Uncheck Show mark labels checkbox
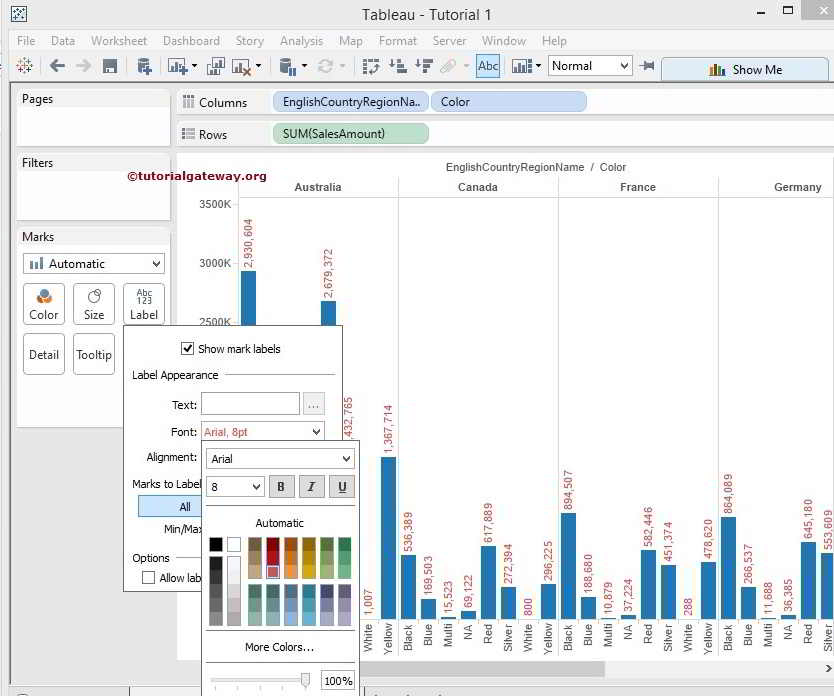This screenshot has height=696, width=834. click(x=187, y=349)
